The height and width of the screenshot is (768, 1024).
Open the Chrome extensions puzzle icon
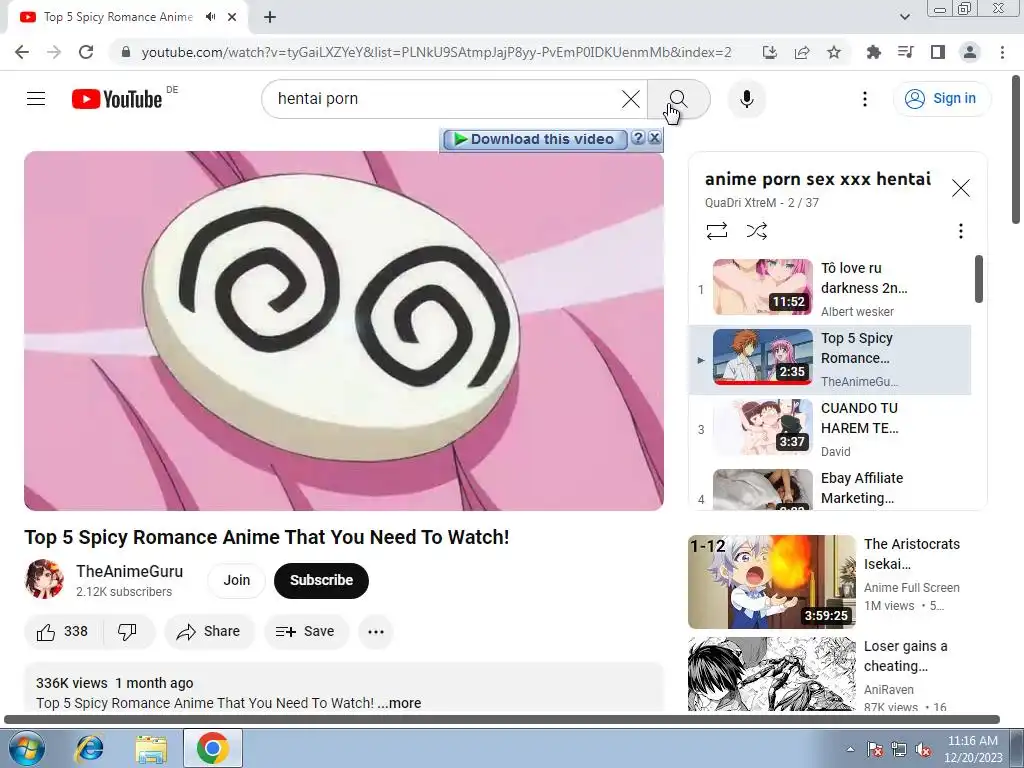[x=873, y=52]
